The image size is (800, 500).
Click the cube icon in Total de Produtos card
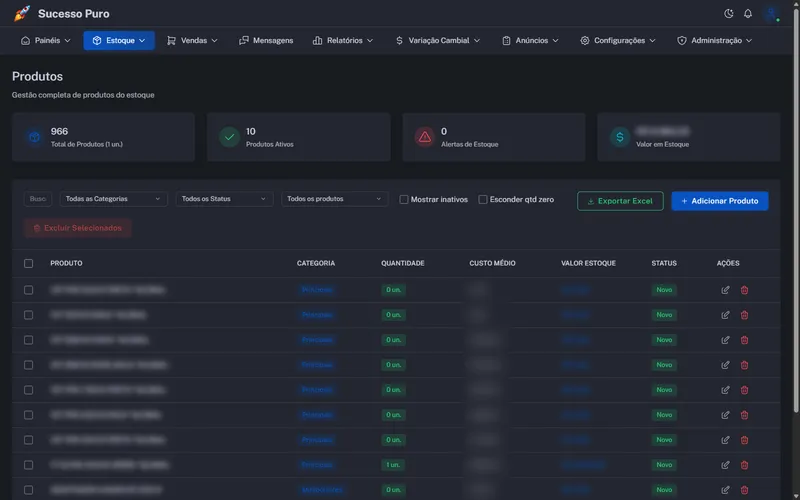(34, 137)
